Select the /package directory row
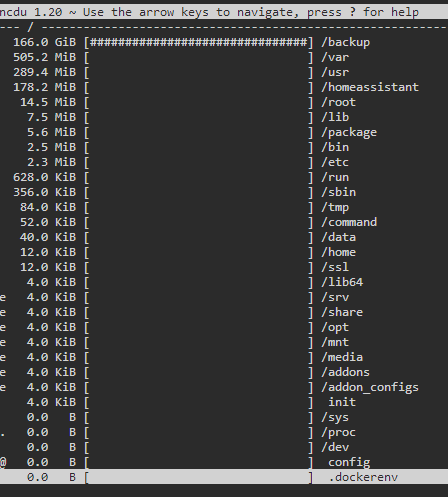Screen dimensions: 448x497 pyautogui.click(x=224, y=132)
